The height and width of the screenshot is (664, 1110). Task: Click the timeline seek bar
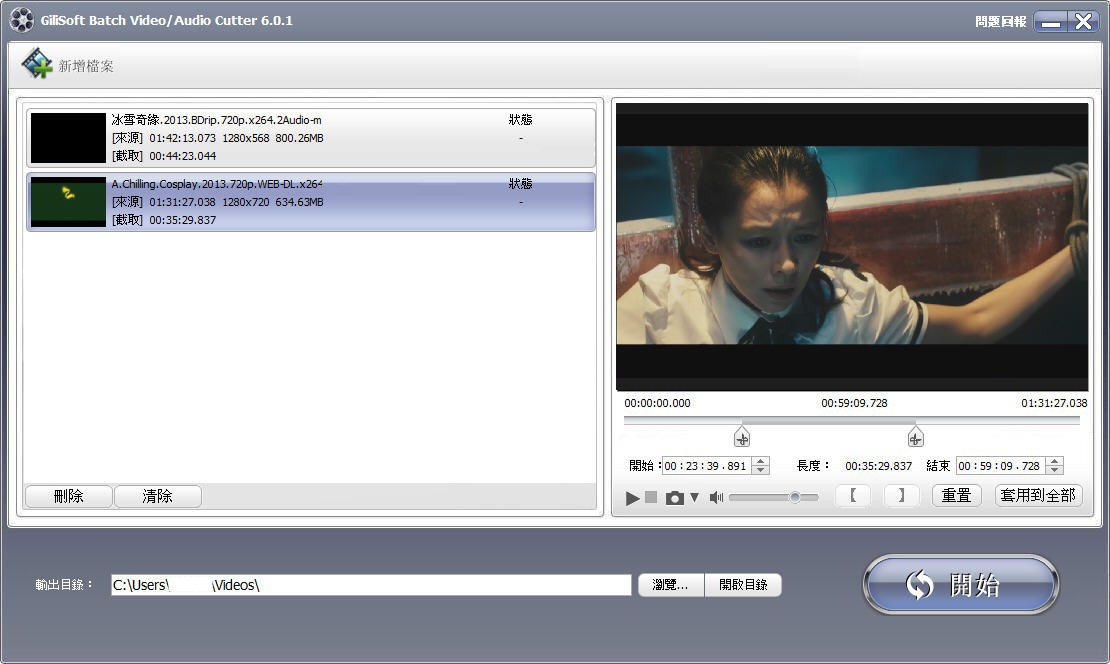tap(852, 420)
